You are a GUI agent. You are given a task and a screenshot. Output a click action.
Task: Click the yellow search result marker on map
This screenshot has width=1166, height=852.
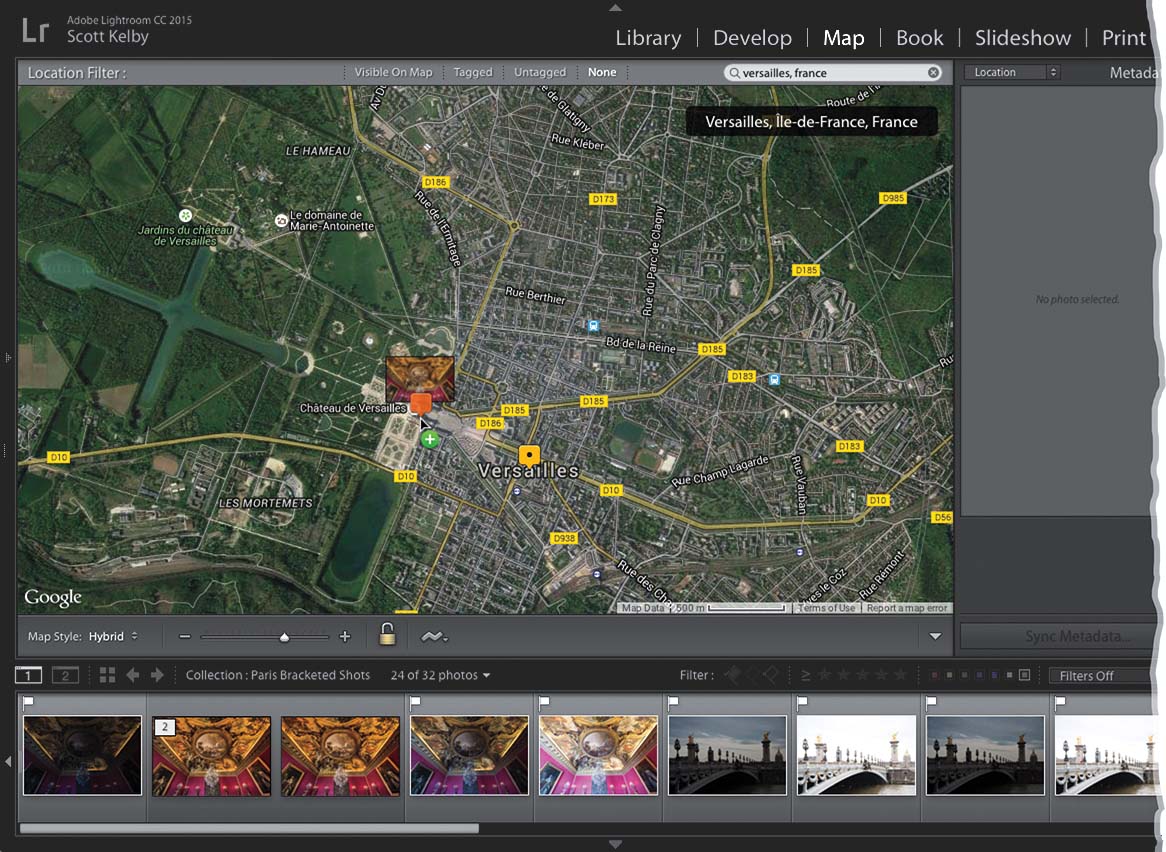coord(529,455)
